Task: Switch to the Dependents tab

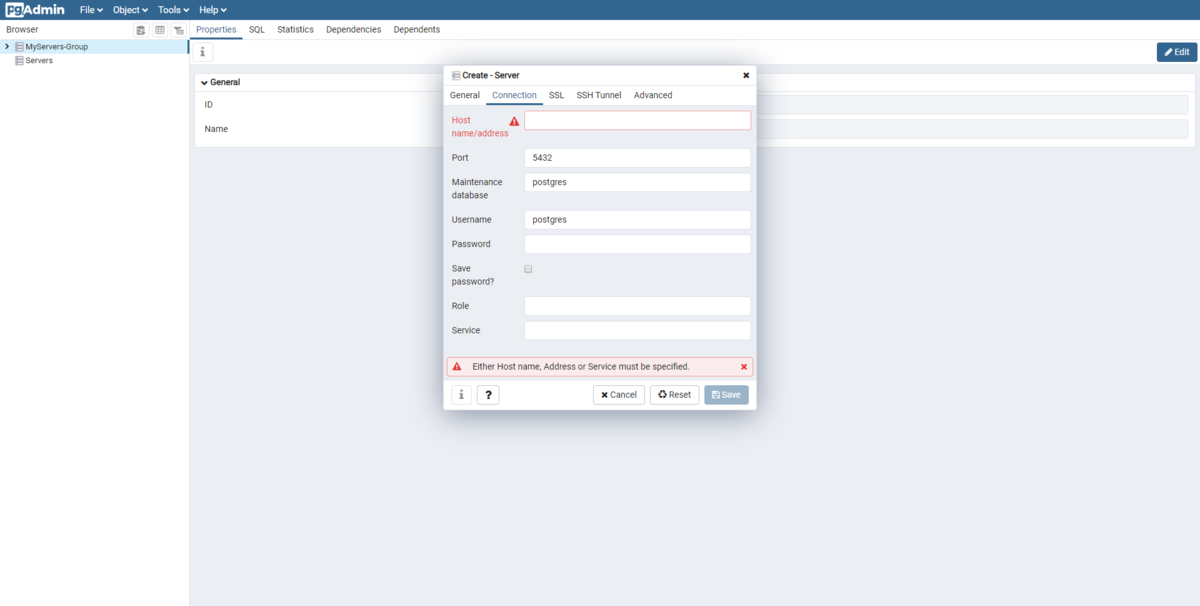Action: click(x=417, y=30)
